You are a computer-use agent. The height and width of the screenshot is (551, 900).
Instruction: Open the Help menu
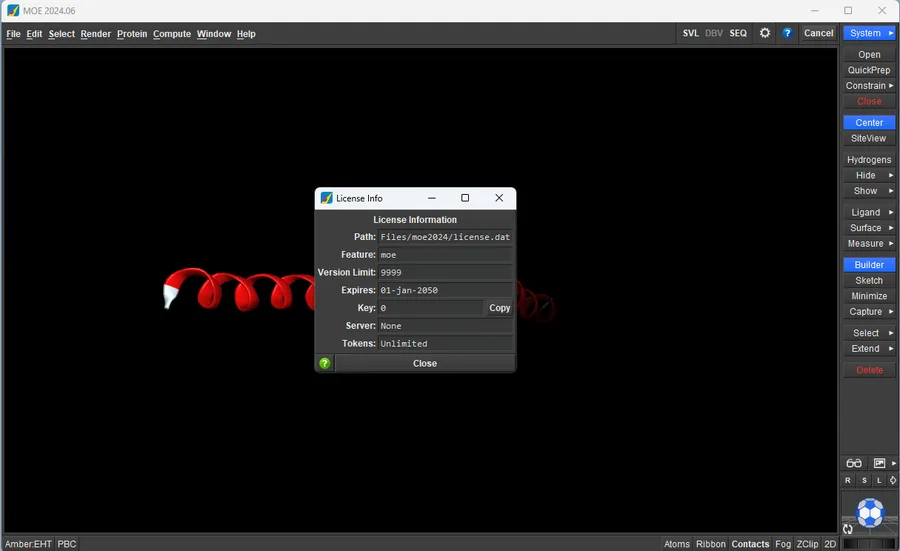pos(246,34)
